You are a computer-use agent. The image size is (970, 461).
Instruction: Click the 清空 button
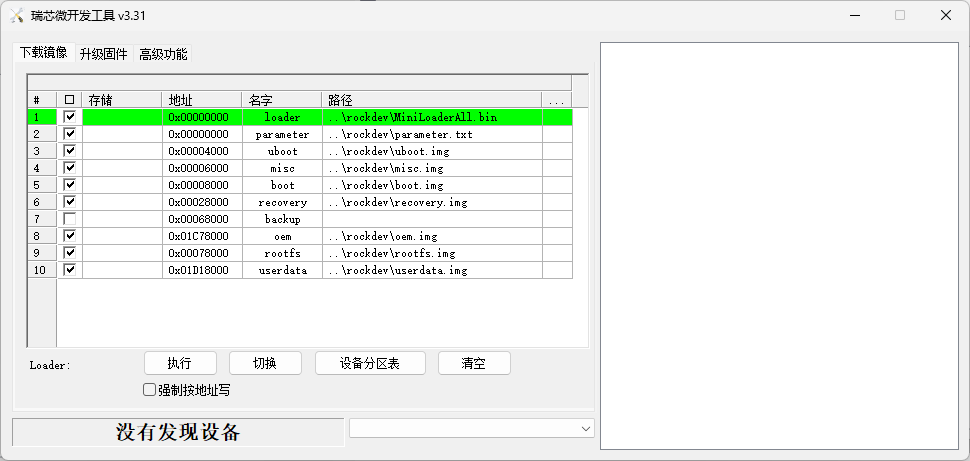coord(474,363)
